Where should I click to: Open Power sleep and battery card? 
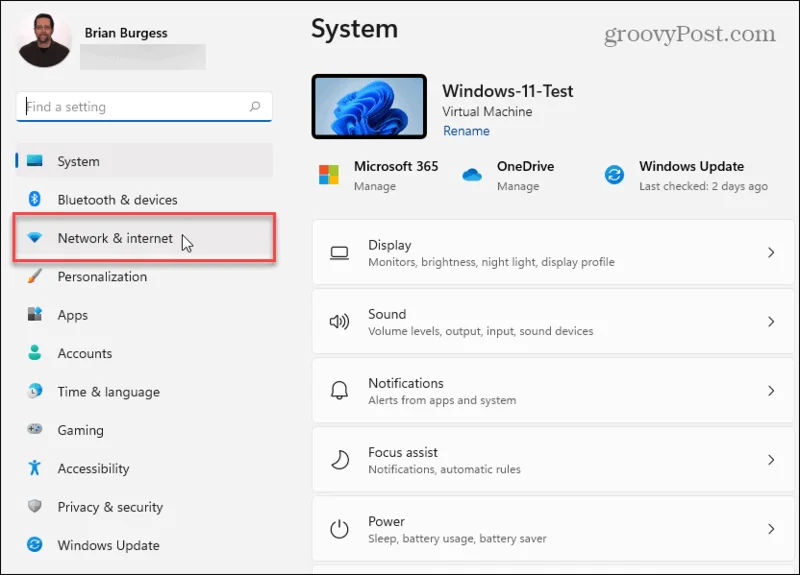click(553, 529)
